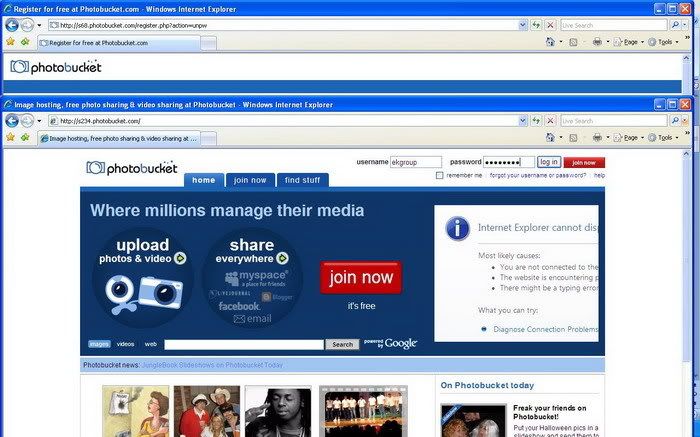The height and width of the screenshot is (437, 700).
Task: Click Refresh icon in the s234.photobucket.com window
Action: click(535, 121)
